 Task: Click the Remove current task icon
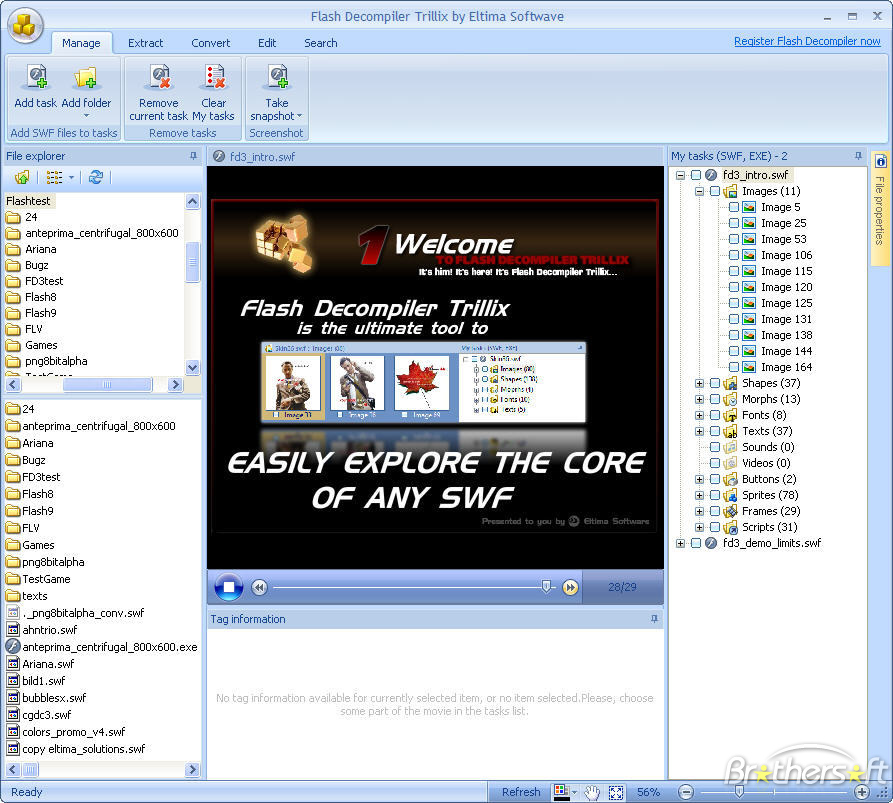pos(159,77)
